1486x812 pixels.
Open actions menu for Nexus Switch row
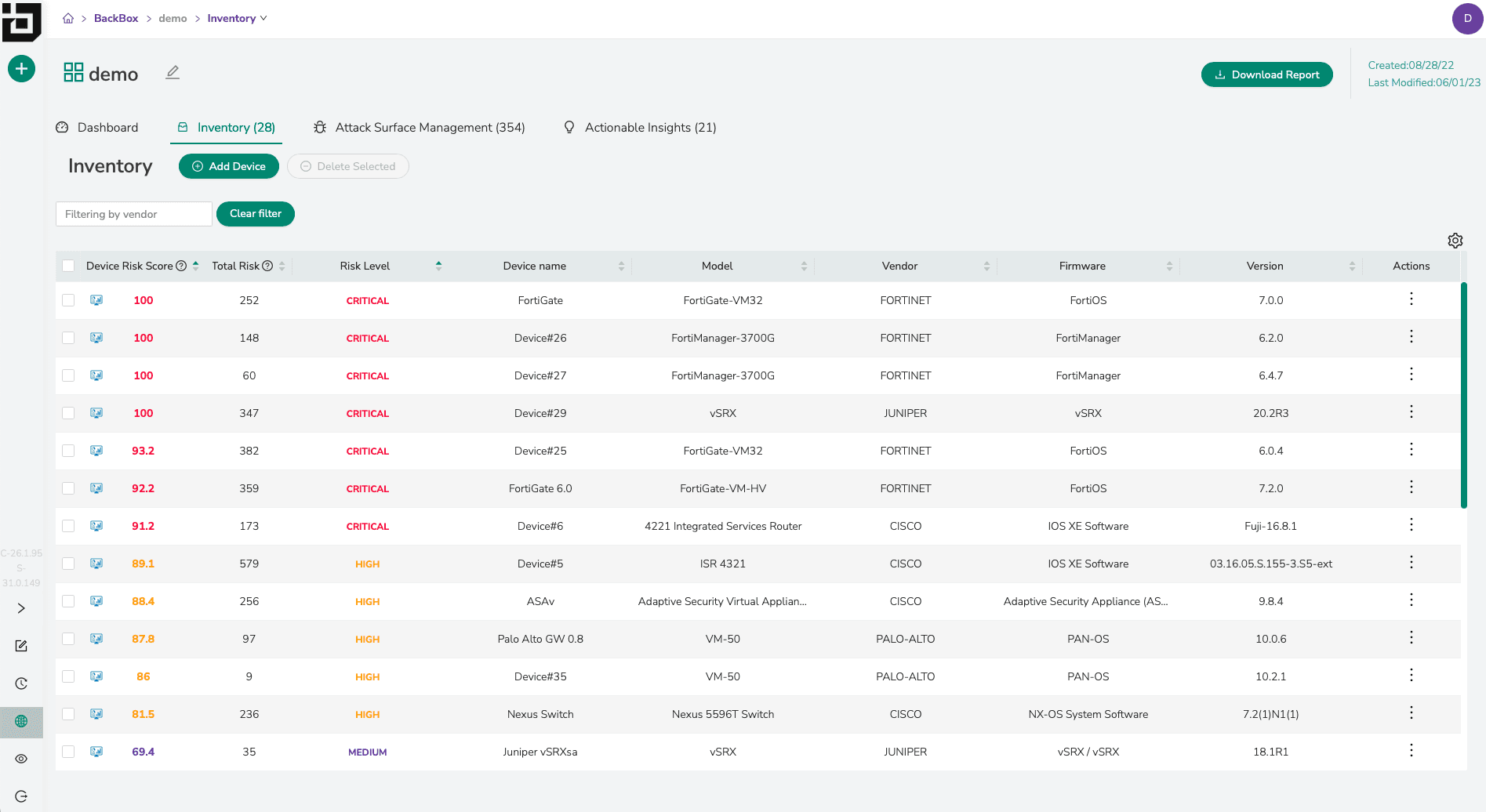(x=1411, y=712)
